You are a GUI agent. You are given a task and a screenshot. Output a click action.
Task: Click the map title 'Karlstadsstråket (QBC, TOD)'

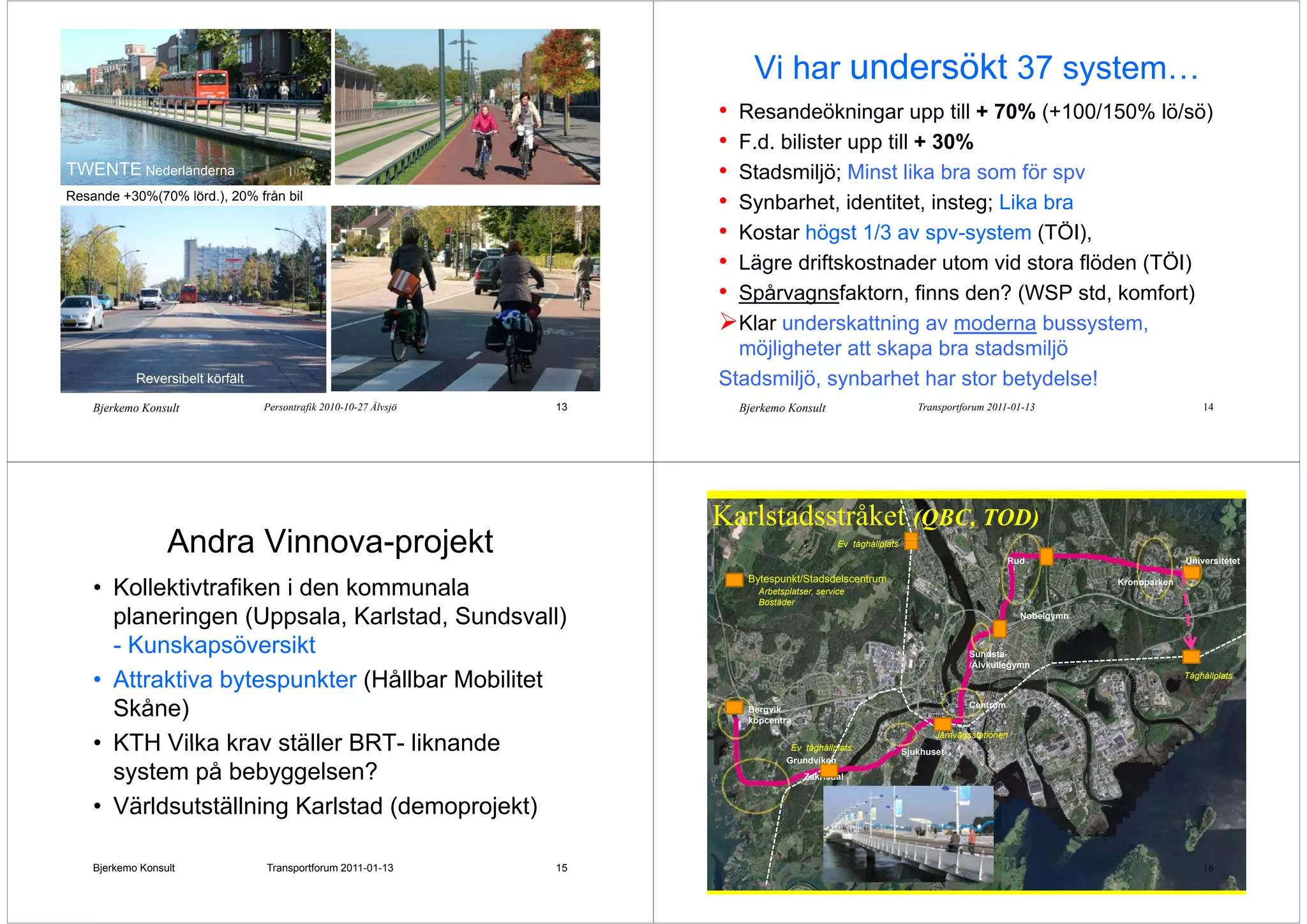(x=876, y=516)
